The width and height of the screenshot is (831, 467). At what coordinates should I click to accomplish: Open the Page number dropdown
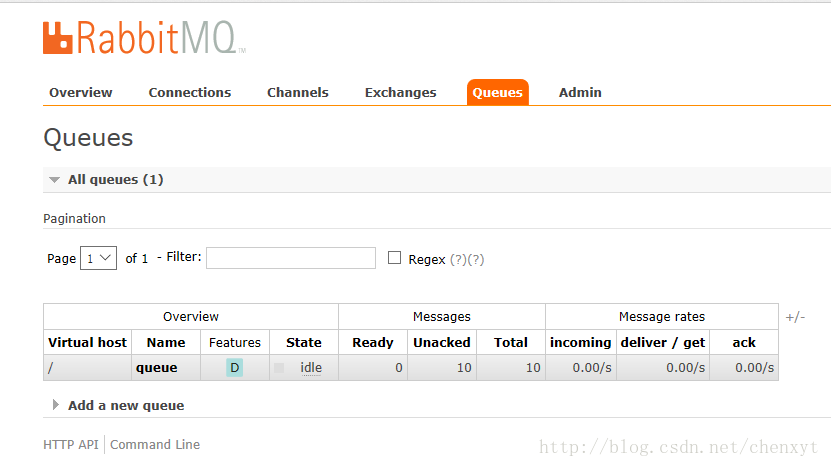point(99,258)
